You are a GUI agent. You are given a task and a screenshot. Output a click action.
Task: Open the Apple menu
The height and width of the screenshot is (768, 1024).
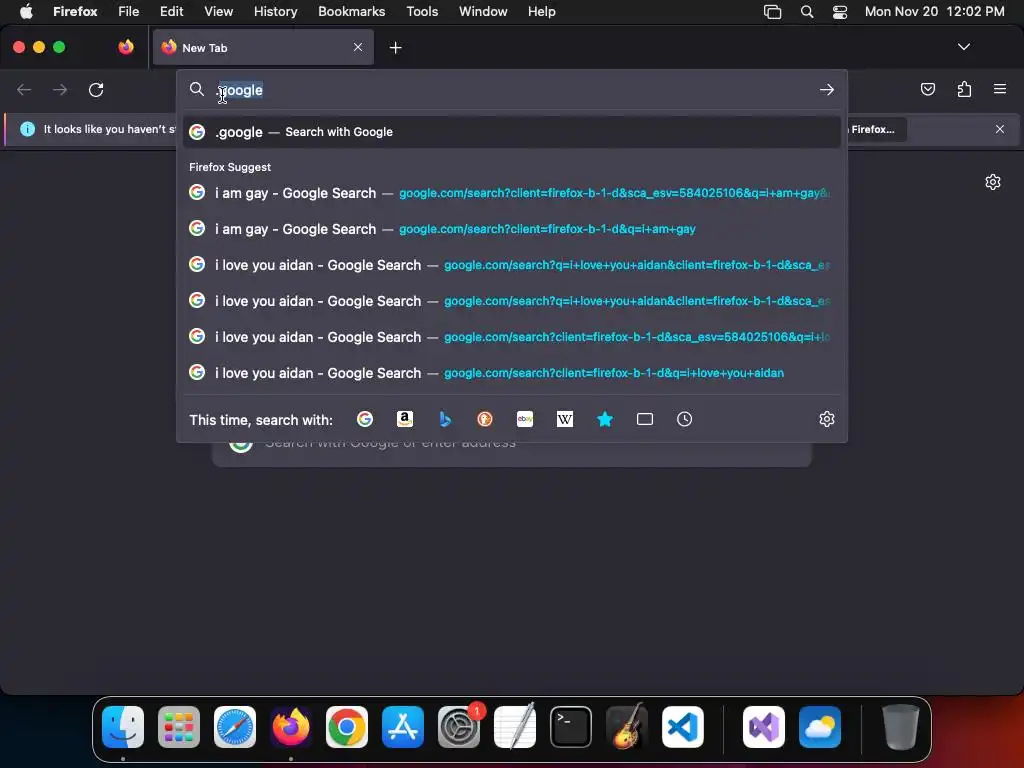pyautogui.click(x=26, y=12)
